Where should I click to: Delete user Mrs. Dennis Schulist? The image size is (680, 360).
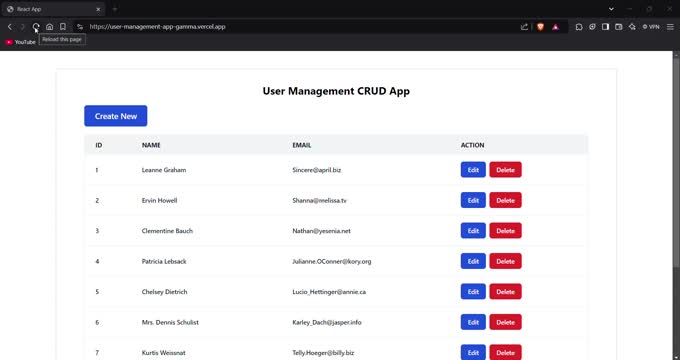click(x=505, y=322)
